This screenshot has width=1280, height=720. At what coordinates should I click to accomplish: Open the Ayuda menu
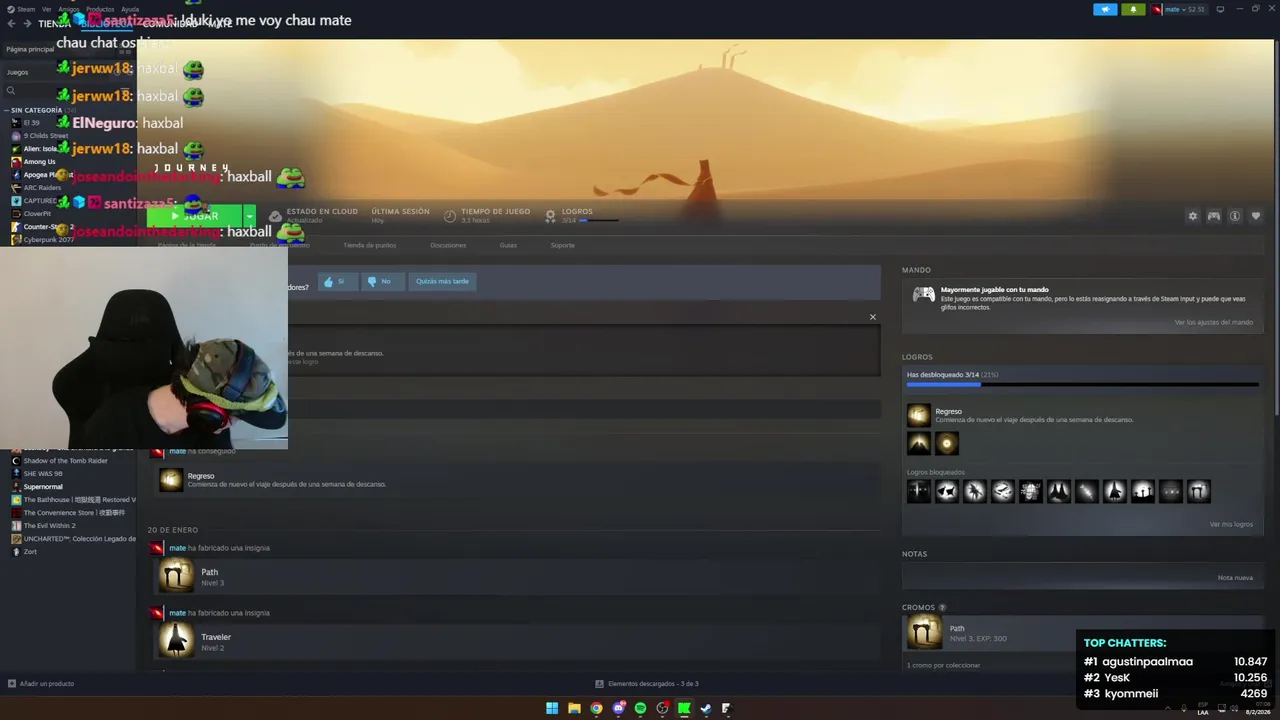coord(130,9)
